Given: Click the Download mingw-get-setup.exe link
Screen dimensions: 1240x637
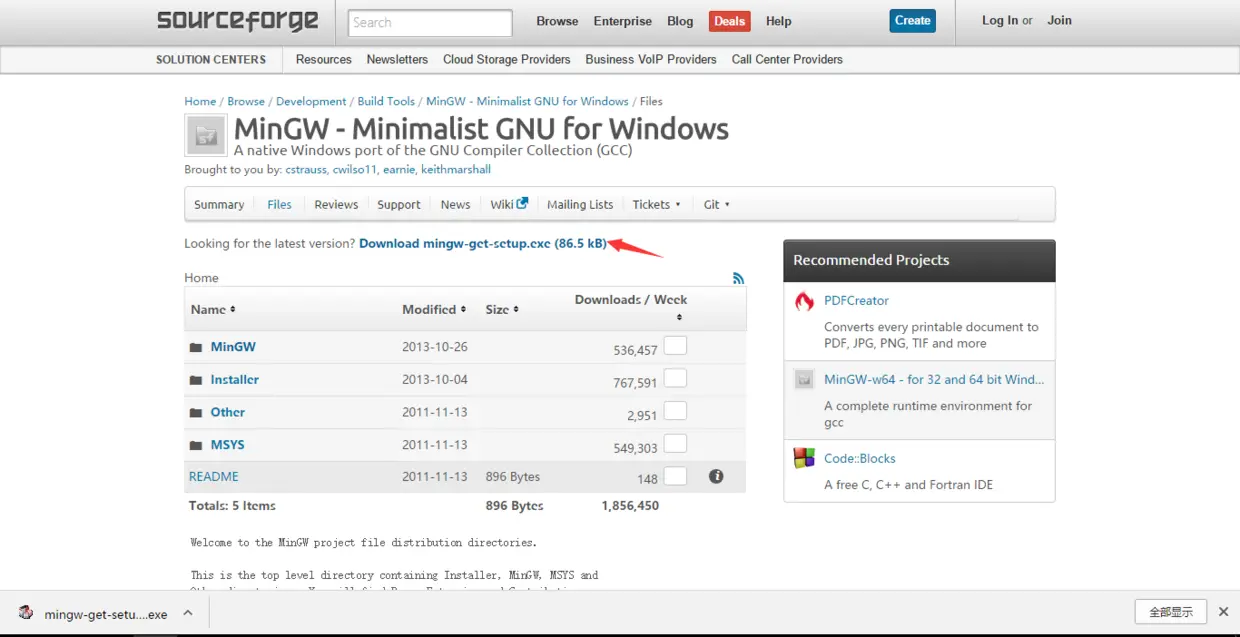Looking at the screenshot, I should pos(483,243).
